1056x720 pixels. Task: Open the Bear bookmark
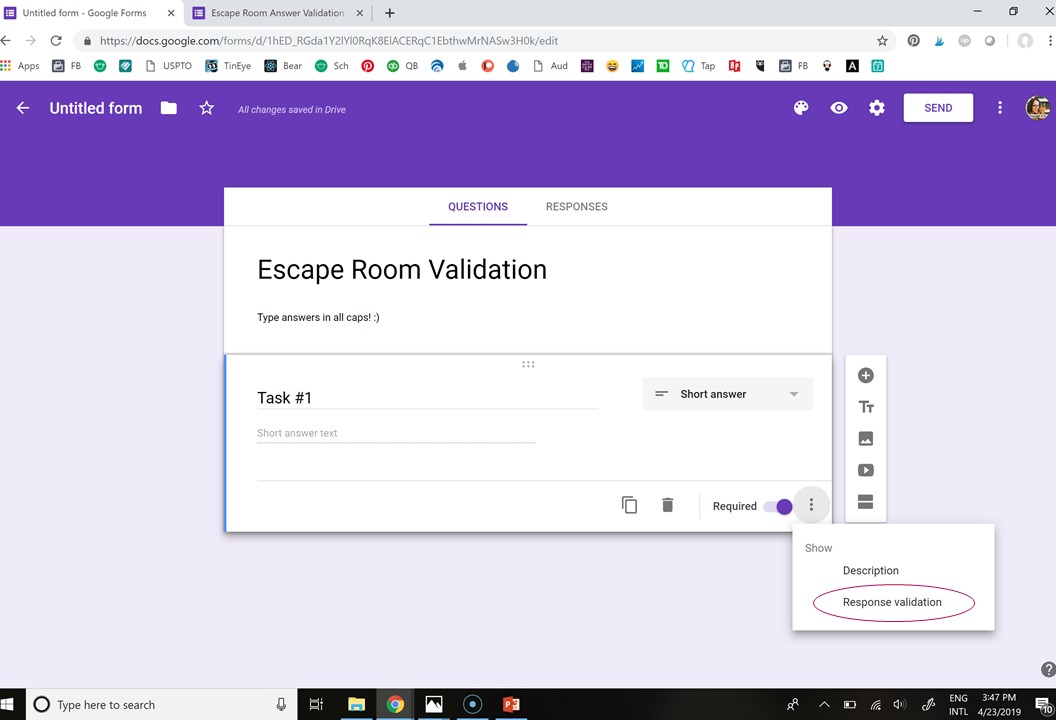point(283,65)
